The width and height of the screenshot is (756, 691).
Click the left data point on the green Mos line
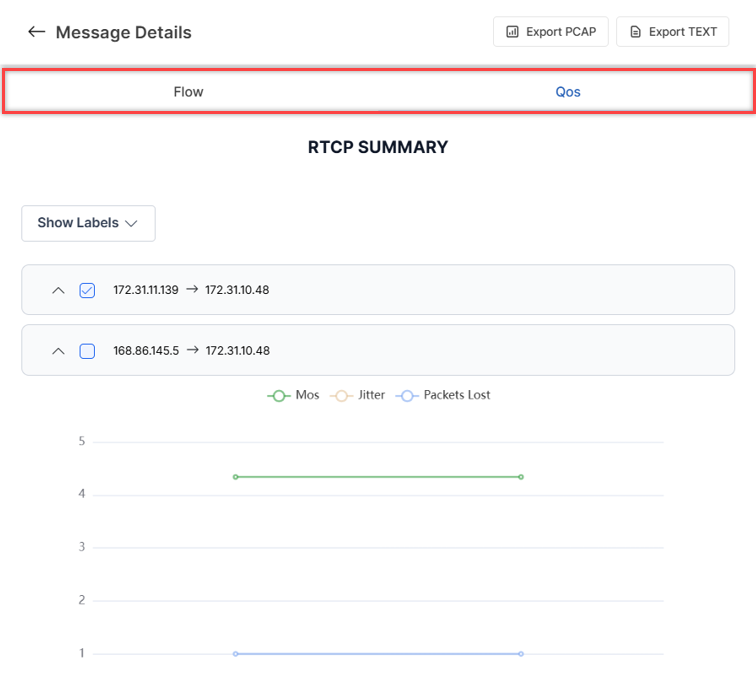click(x=235, y=477)
